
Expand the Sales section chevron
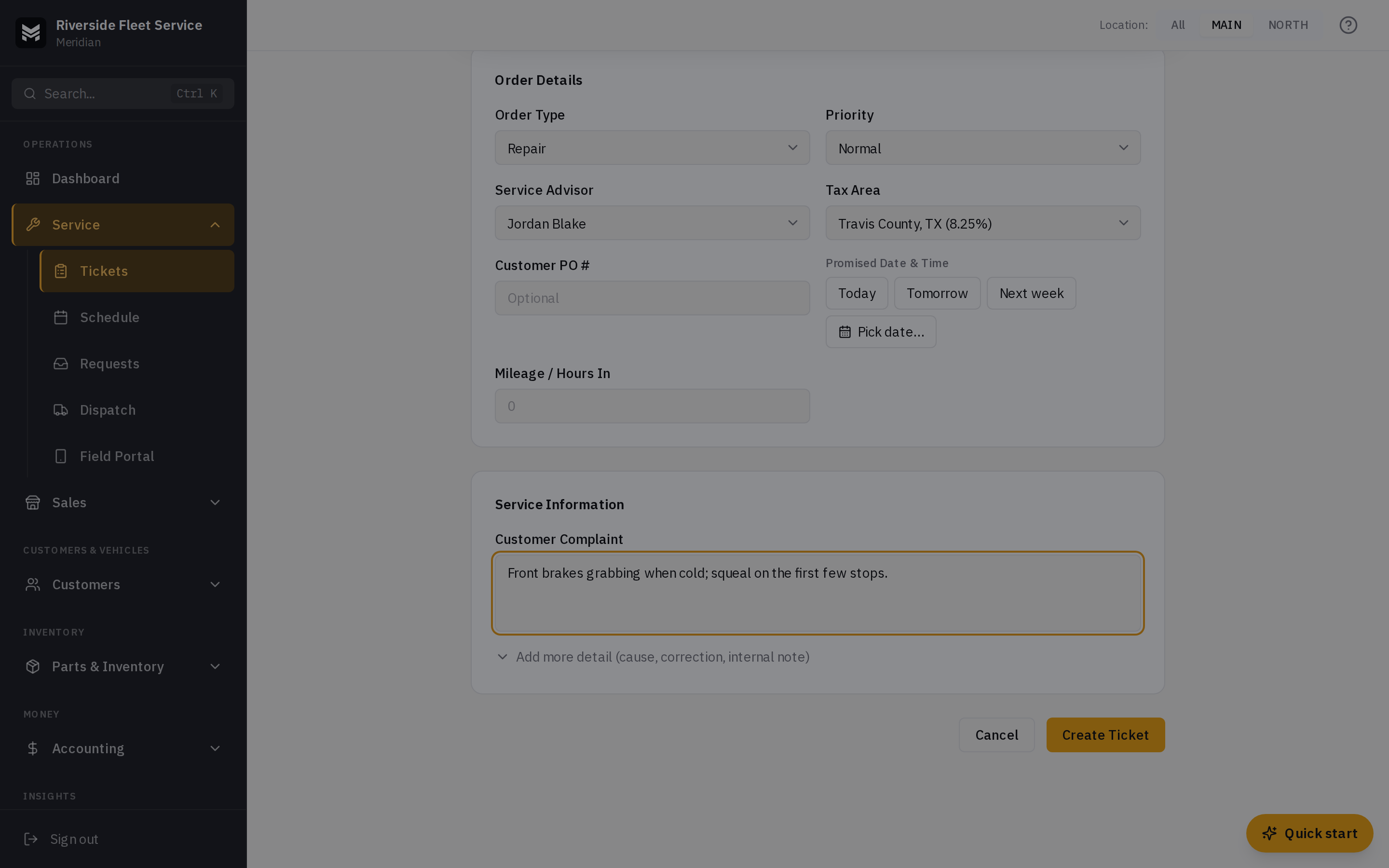pyautogui.click(x=215, y=502)
